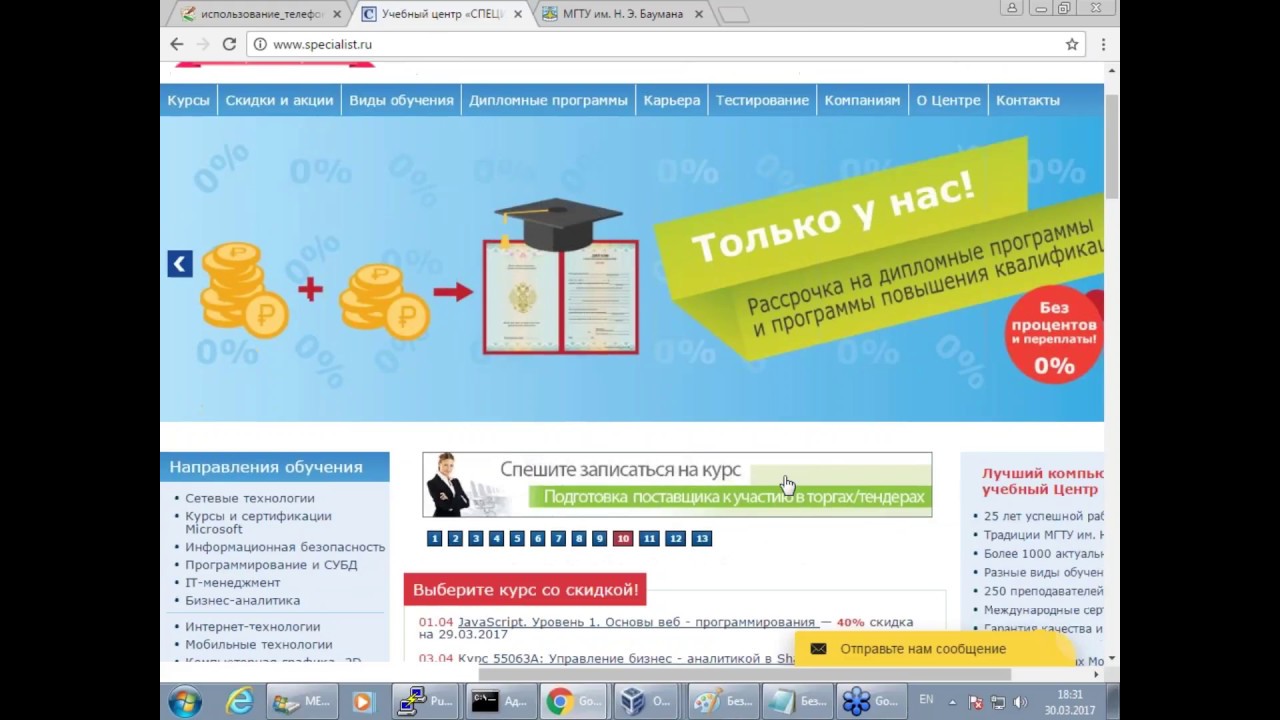This screenshot has width=1280, height=720.
Task: Open "Курсы и сертификации Microsoft" link
Action: coord(258,522)
